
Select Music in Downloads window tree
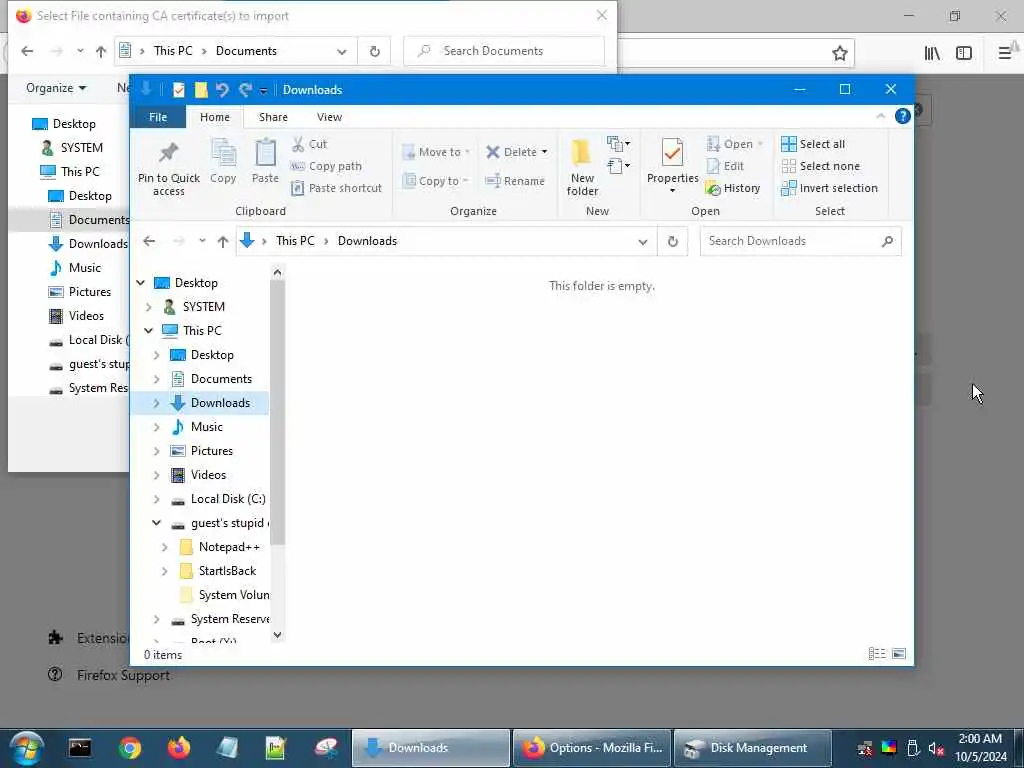click(x=206, y=427)
